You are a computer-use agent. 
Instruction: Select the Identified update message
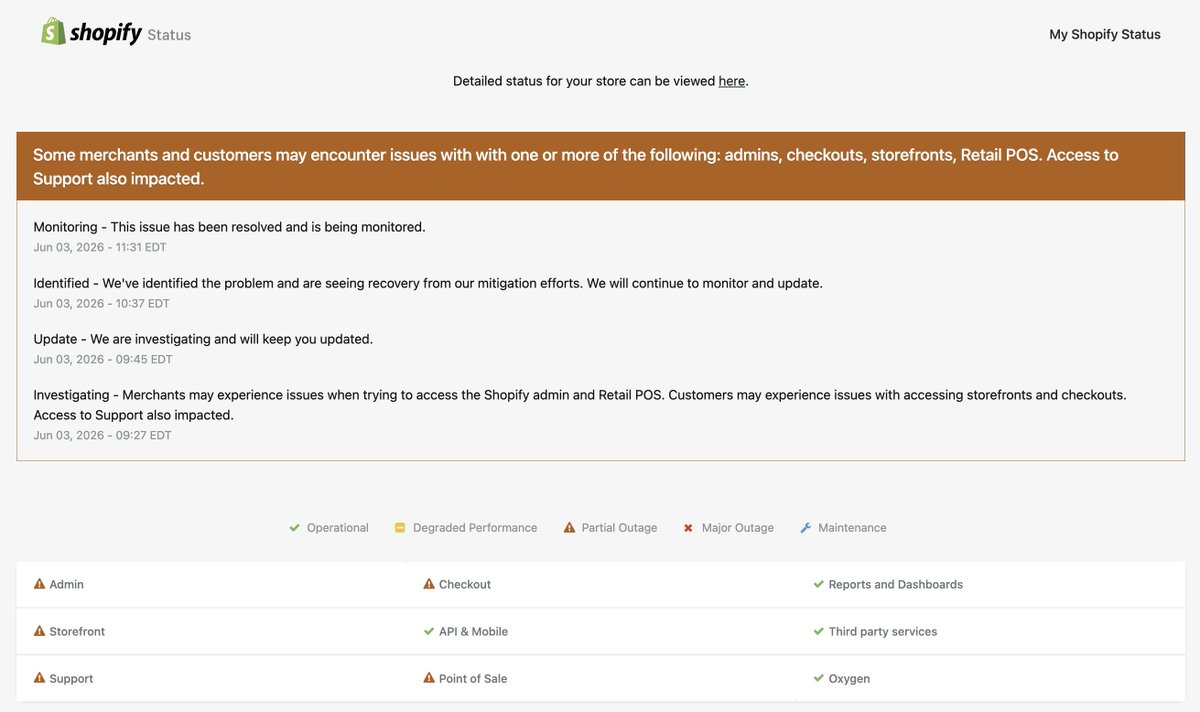tap(428, 283)
